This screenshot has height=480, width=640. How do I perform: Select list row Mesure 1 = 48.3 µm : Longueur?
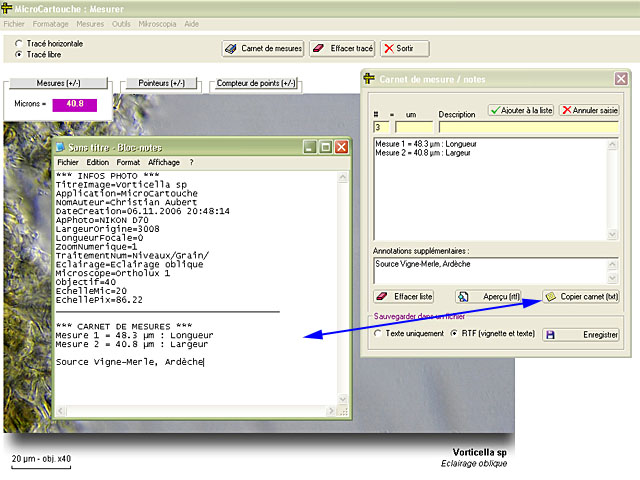(x=426, y=144)
